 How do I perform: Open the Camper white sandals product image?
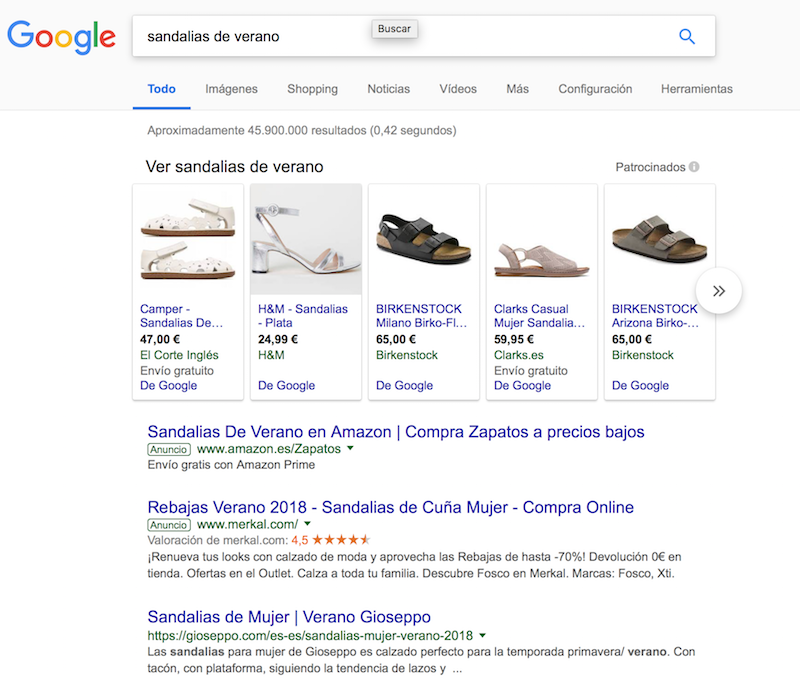point(188,239)
